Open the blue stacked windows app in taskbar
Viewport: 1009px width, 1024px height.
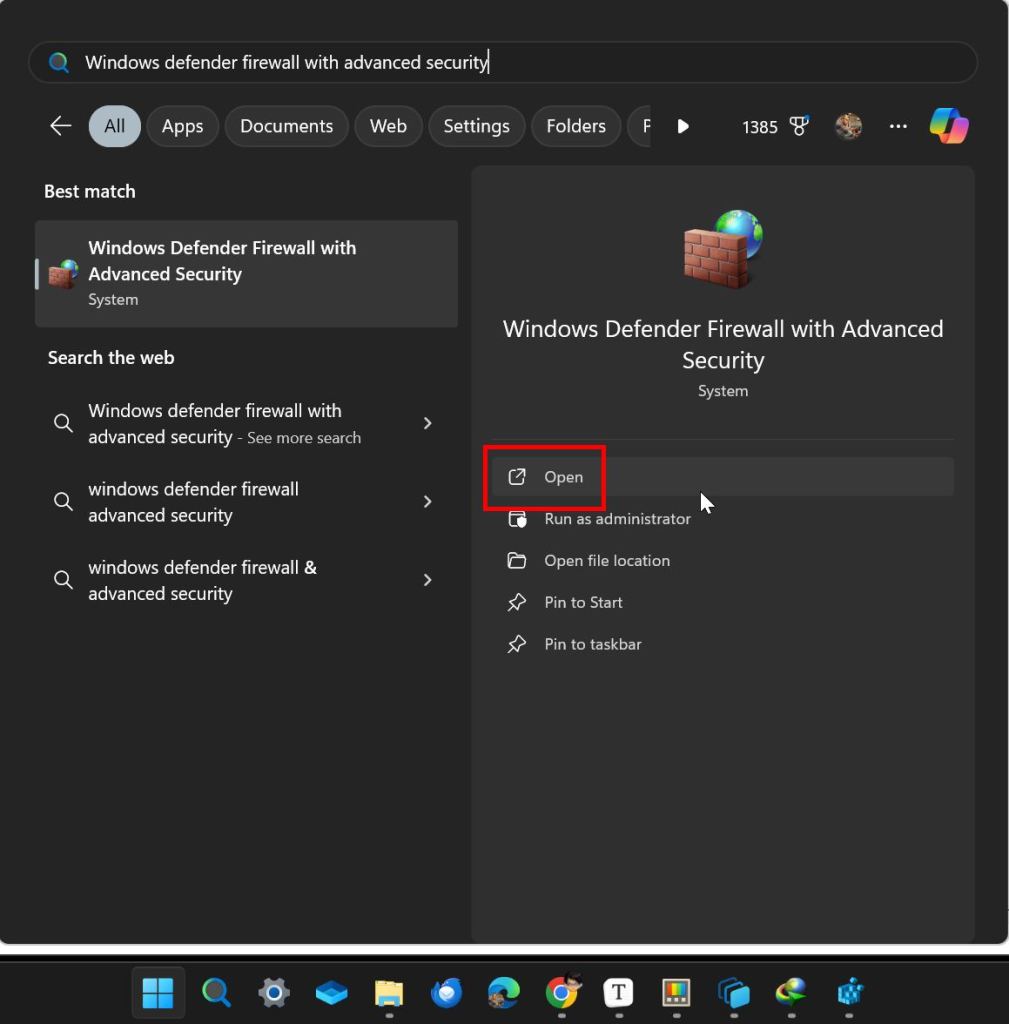[733, 993]
